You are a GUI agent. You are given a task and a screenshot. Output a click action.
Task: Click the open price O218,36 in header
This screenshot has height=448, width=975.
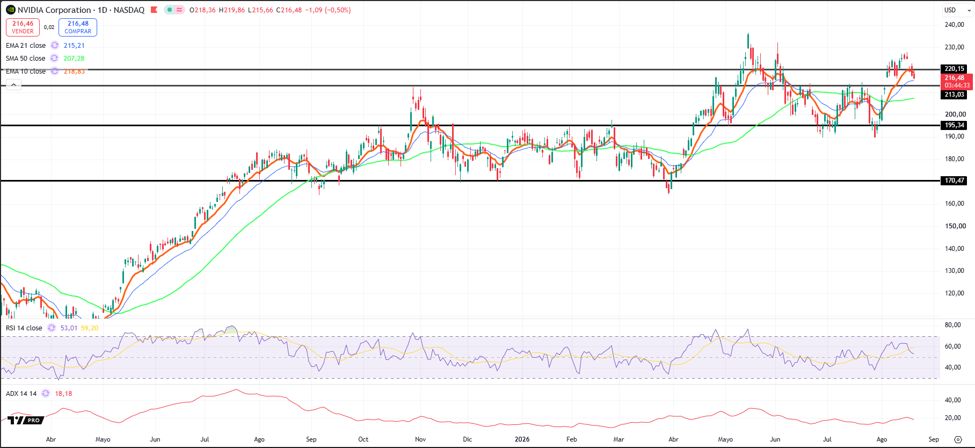tap(203, 9)
